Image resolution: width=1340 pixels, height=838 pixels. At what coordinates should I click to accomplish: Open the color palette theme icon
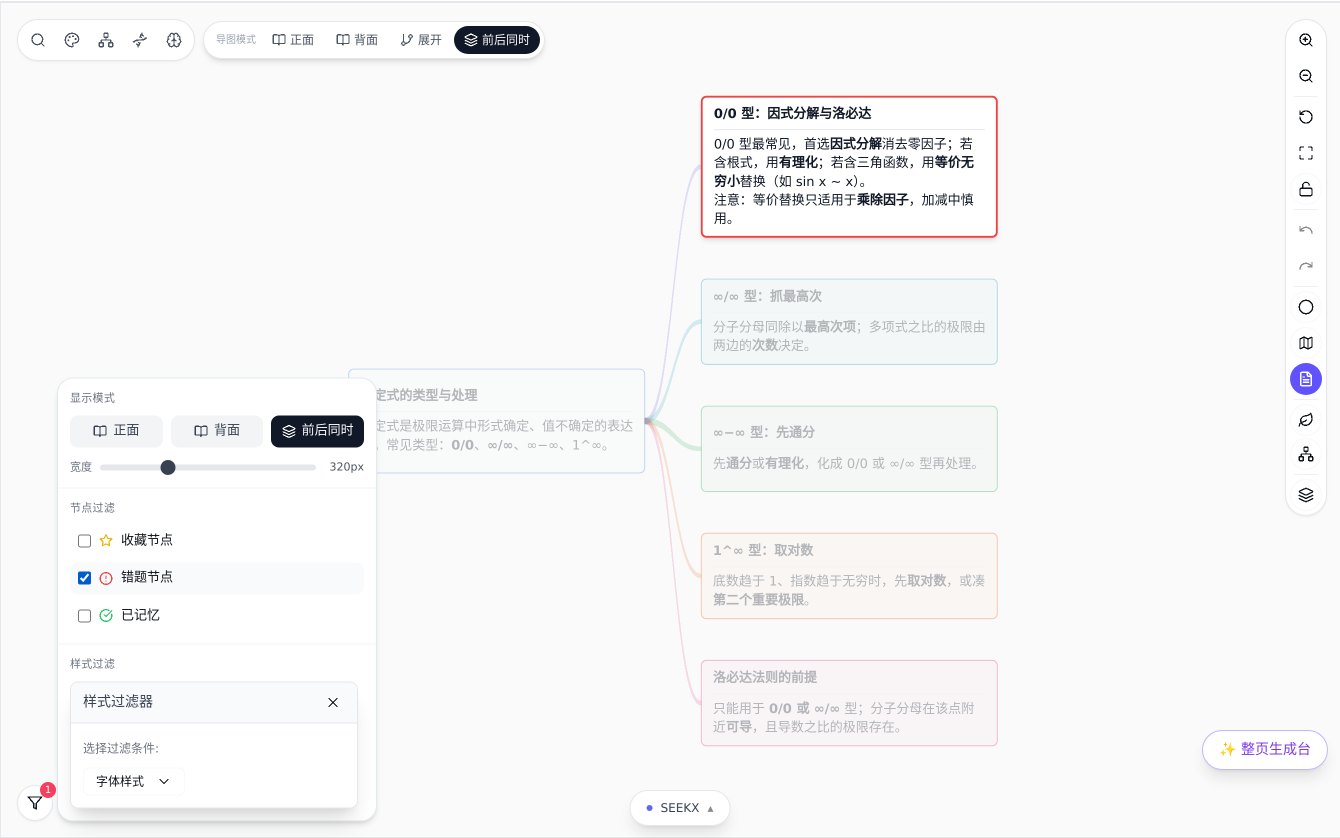click(x=72, y=40)
